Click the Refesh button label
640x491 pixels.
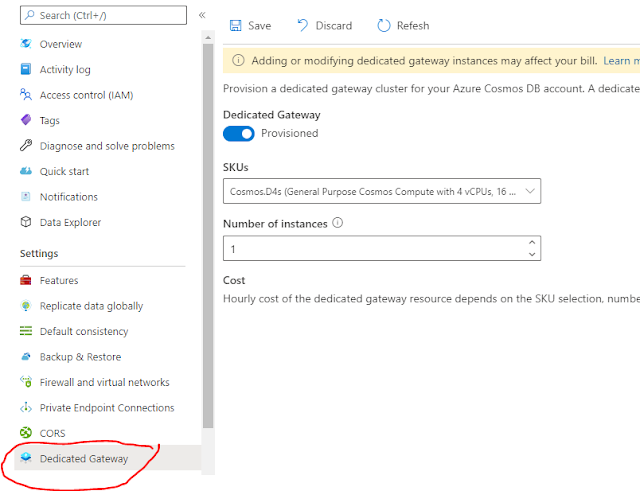coord(413,26)
